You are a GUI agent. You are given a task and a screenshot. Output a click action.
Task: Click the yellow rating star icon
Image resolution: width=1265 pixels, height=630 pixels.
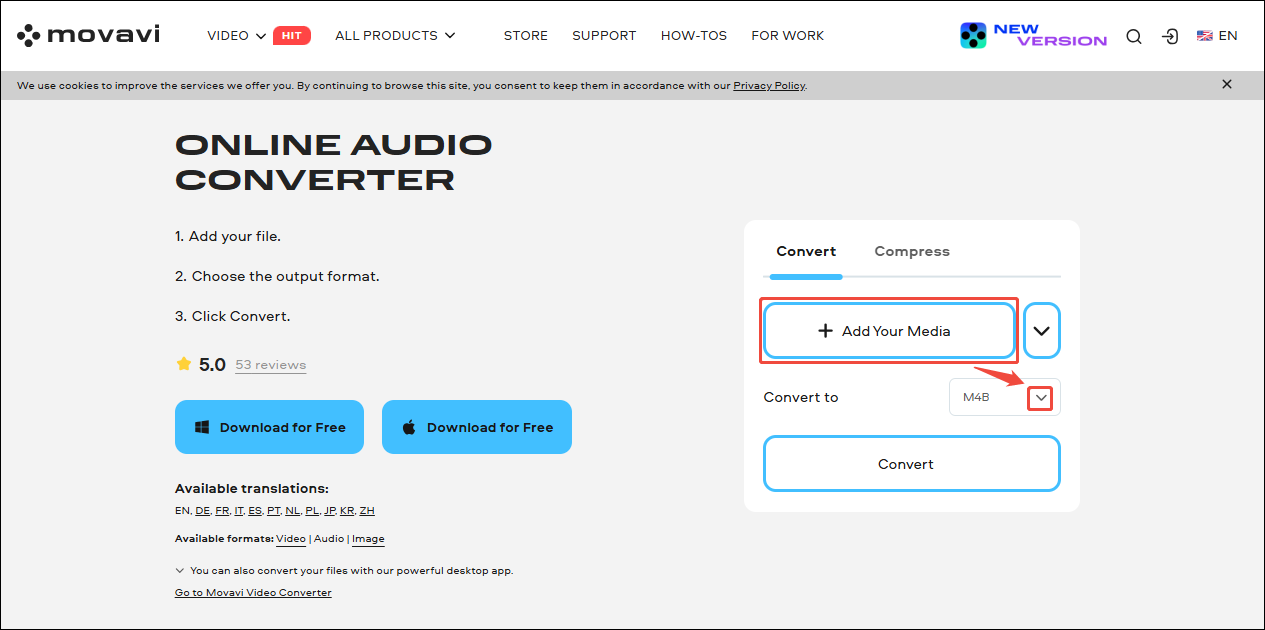click(x=182, y=364)
